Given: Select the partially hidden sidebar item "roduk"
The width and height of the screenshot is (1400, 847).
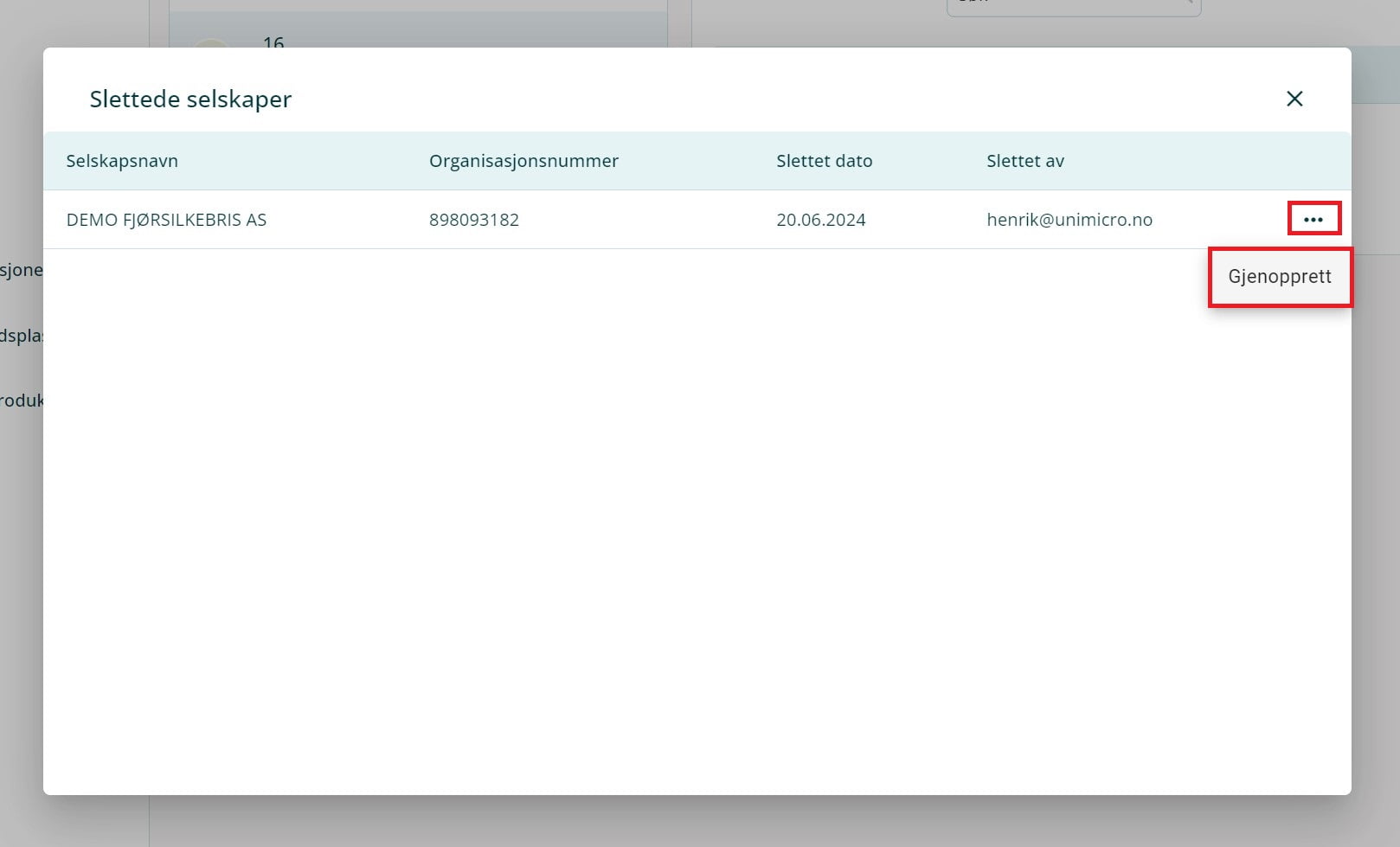Looking at the screenshot, I should tap(21, 401).
